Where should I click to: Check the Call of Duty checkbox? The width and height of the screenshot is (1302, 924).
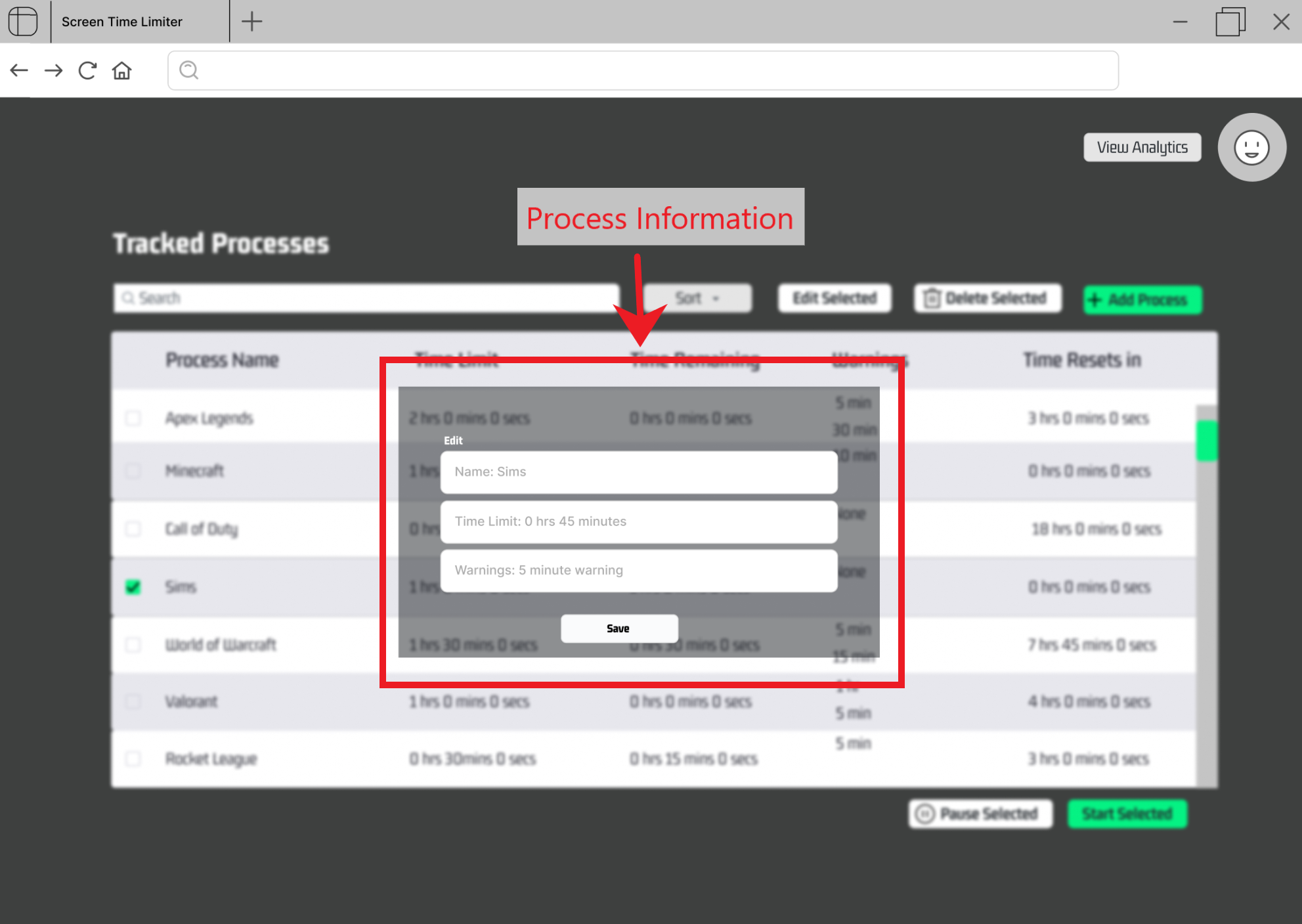pyautogui.click(x=133, y=529)
